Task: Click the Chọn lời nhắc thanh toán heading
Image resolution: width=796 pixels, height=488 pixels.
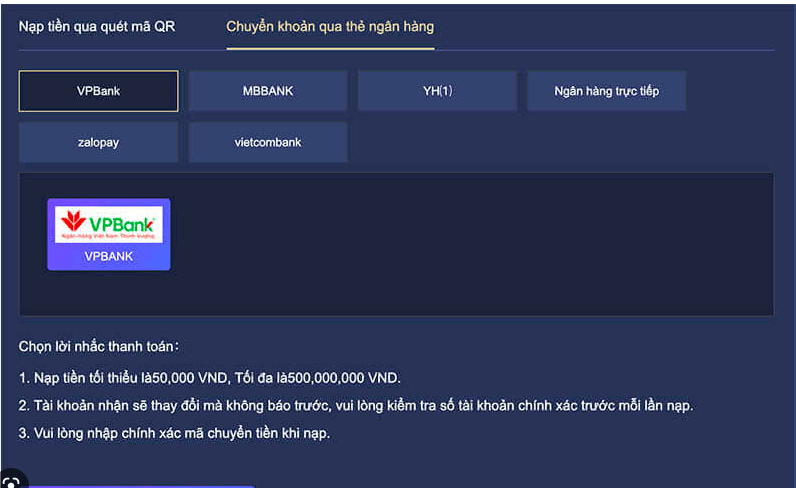Action: (98, 346)
